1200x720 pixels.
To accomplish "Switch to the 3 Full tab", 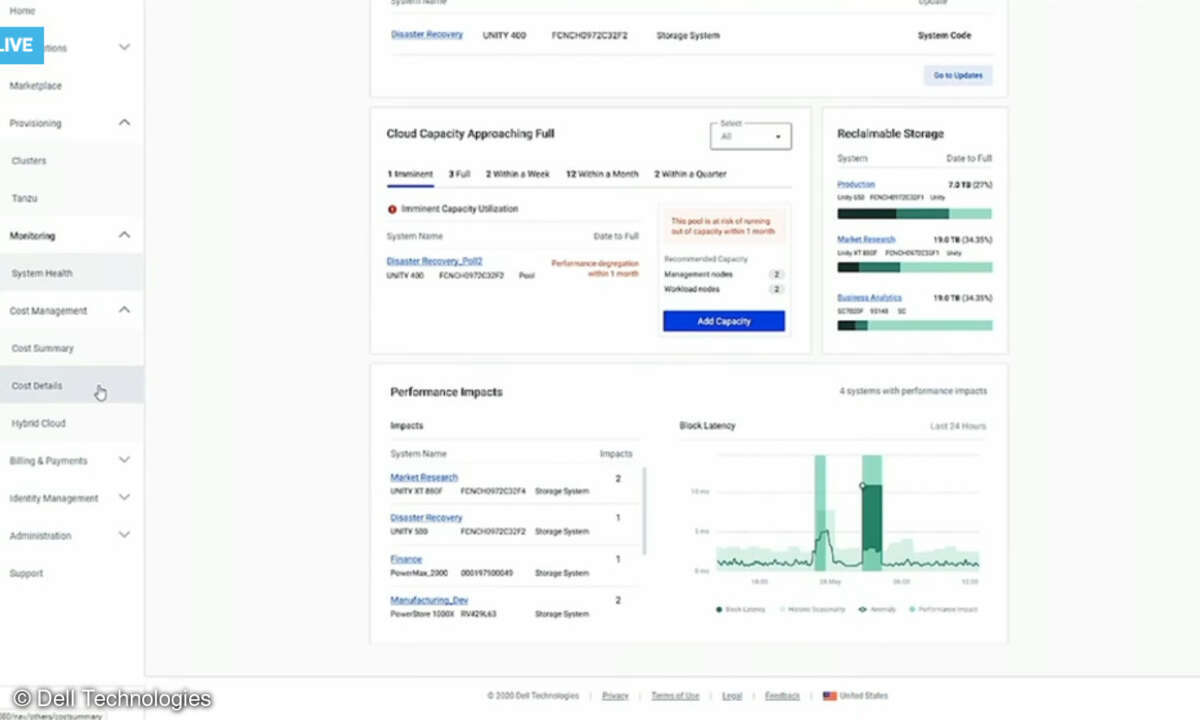I will pyautogui.click(x=459, y=174).
